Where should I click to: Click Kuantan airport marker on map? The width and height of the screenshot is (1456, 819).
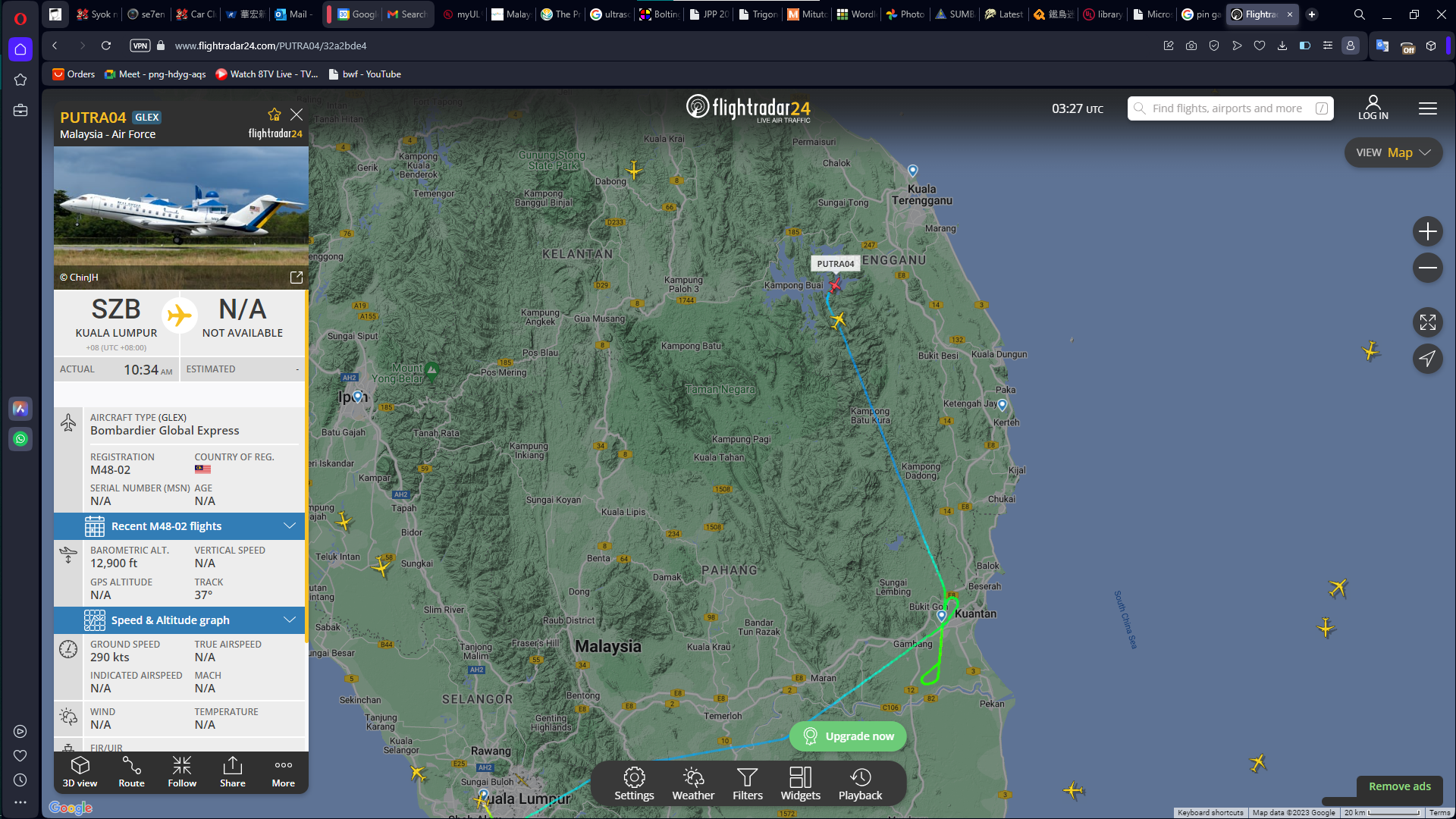[942, 616]
